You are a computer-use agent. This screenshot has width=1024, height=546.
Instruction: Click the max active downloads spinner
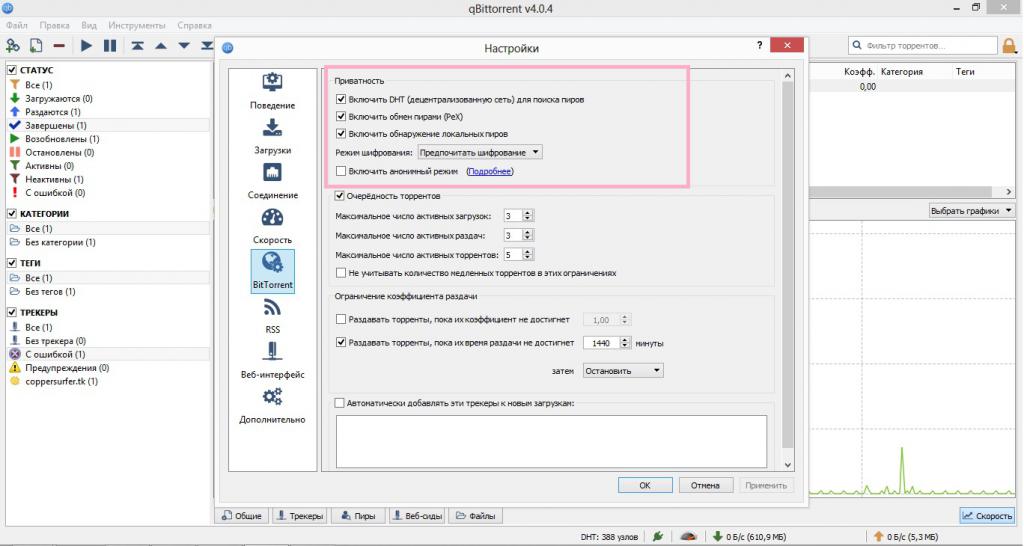pyautogui.click(x=519, y=216)
